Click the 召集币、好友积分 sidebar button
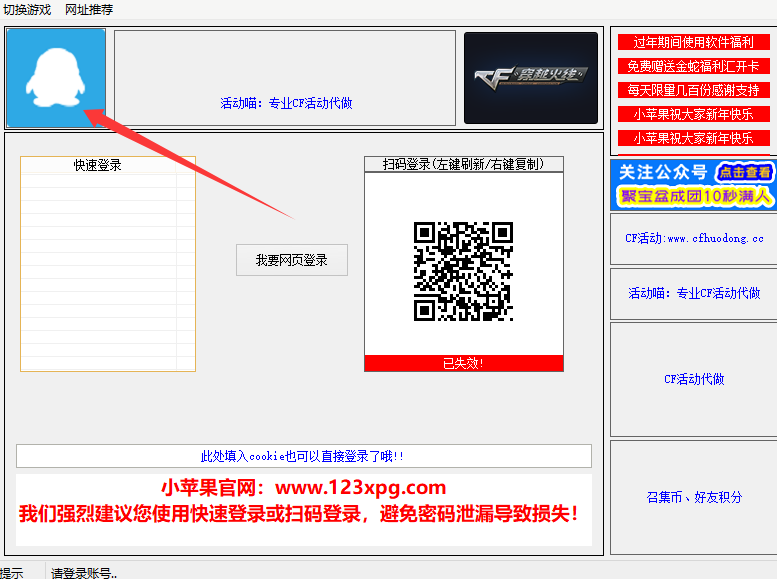Image resolution: width=777 pixels, height=579 pixels. pyautogui.click(x=694, y=497)
